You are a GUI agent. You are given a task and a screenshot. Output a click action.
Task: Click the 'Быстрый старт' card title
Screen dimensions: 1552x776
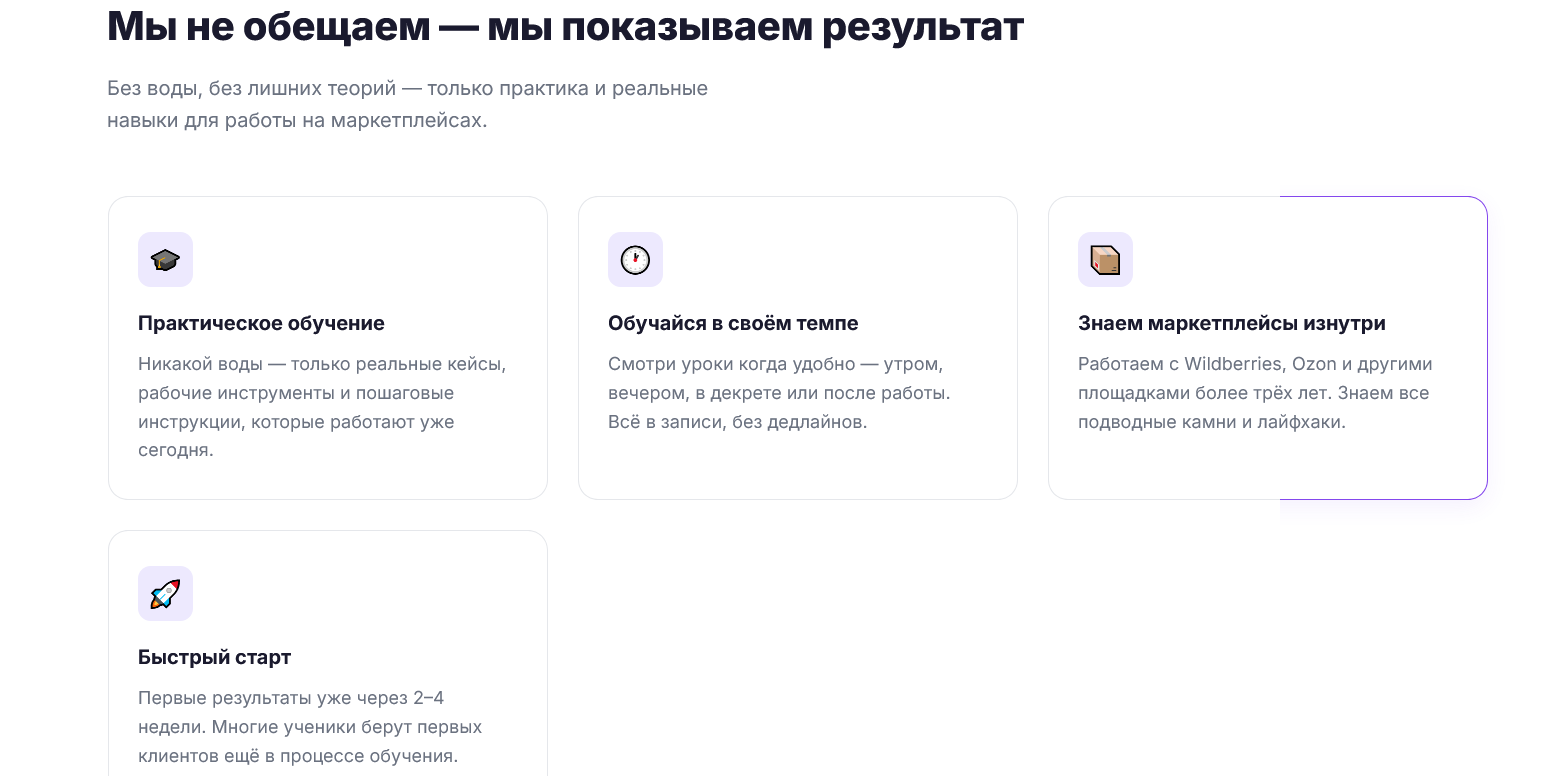pos(214,657)
